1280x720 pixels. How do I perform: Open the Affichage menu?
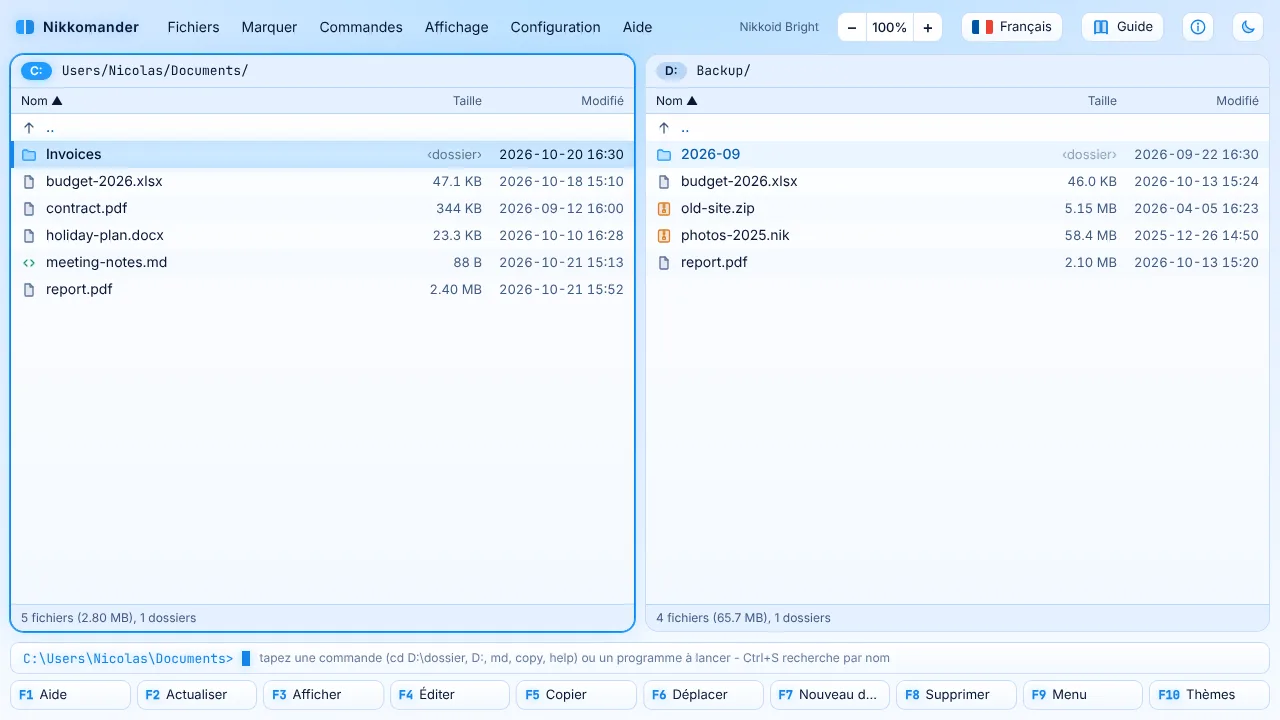pyautogui.click(x=456, y=27)
